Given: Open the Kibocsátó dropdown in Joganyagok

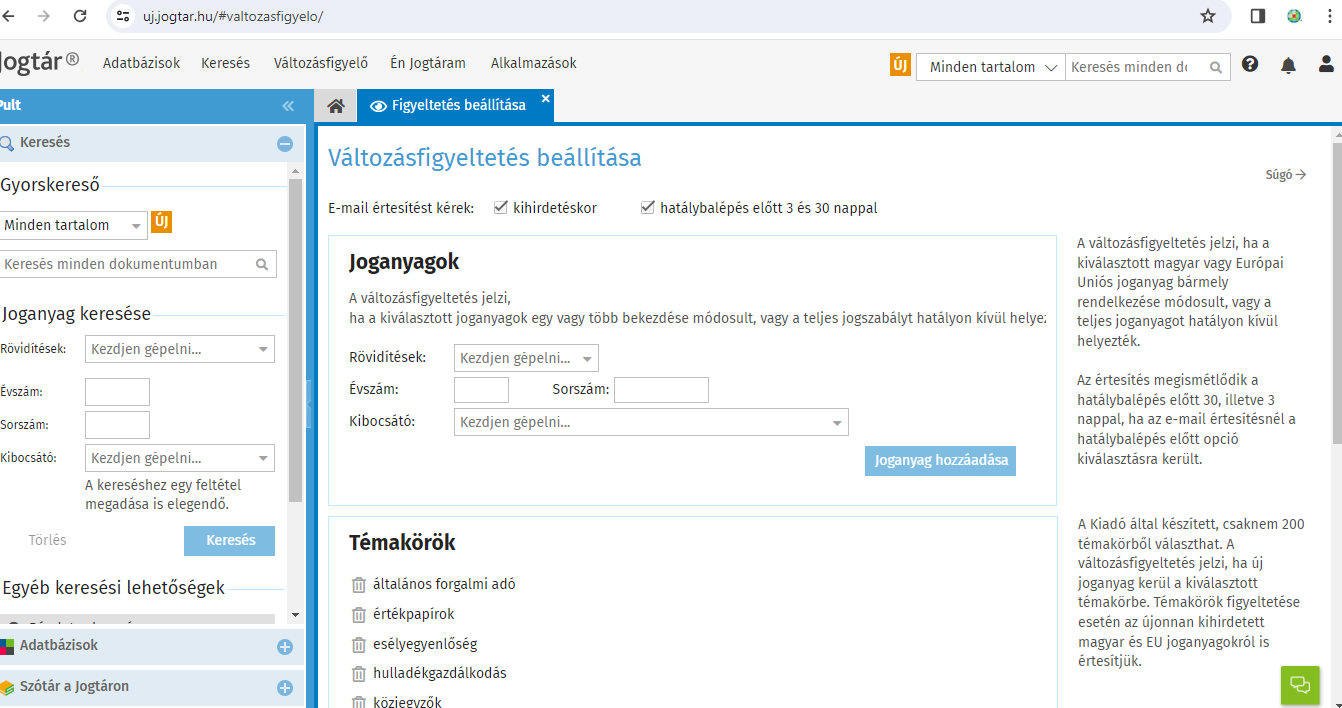Looking at the screenshot, I should coord(836,423).
